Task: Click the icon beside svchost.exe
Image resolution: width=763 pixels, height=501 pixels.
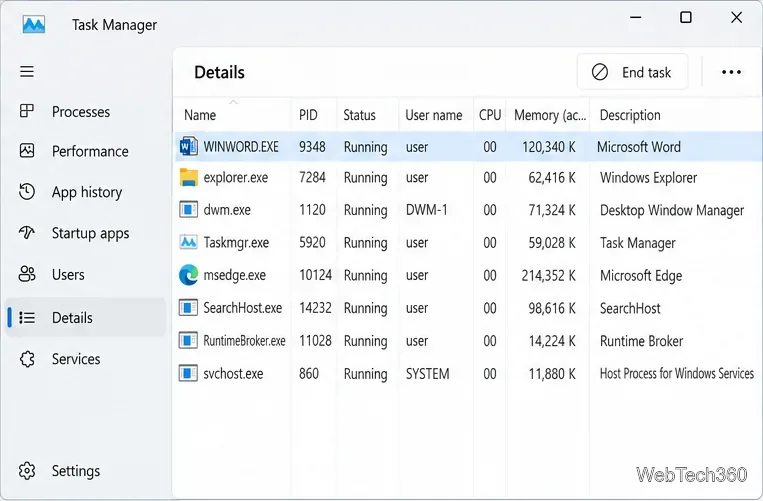Action: point(188,373)
